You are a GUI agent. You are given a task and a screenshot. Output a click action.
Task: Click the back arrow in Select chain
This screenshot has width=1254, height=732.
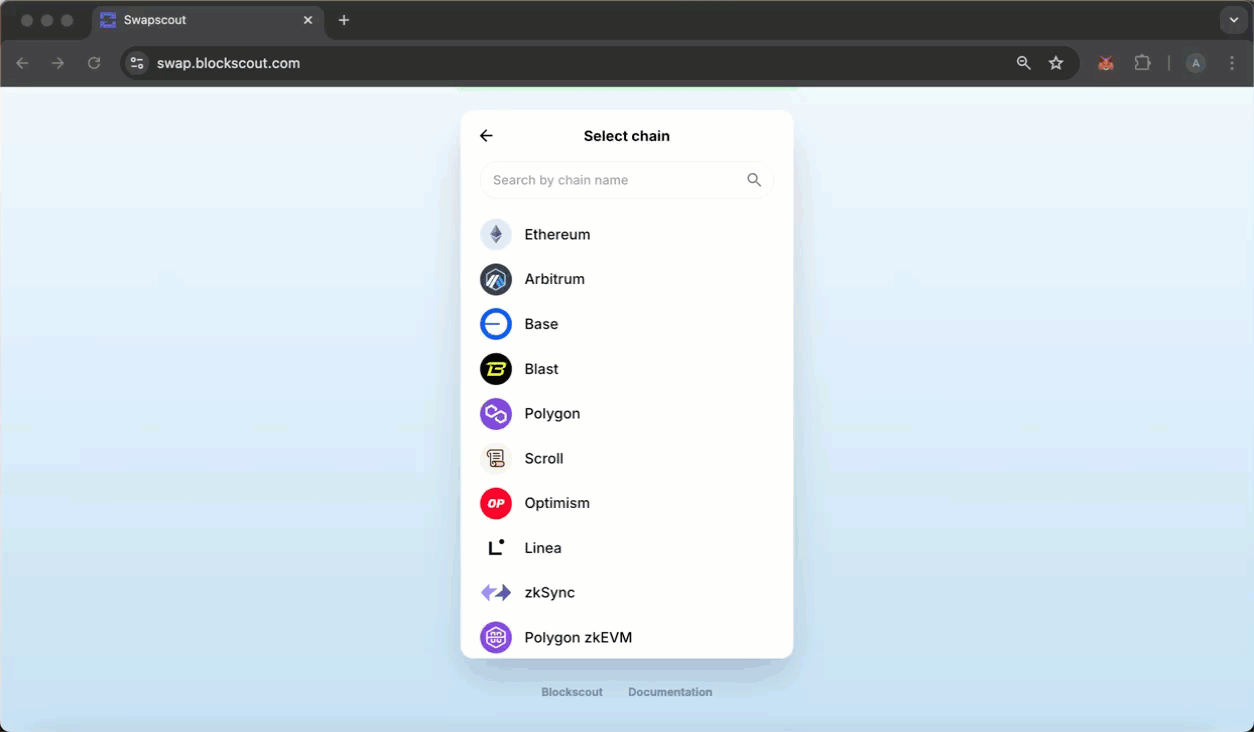486,136
